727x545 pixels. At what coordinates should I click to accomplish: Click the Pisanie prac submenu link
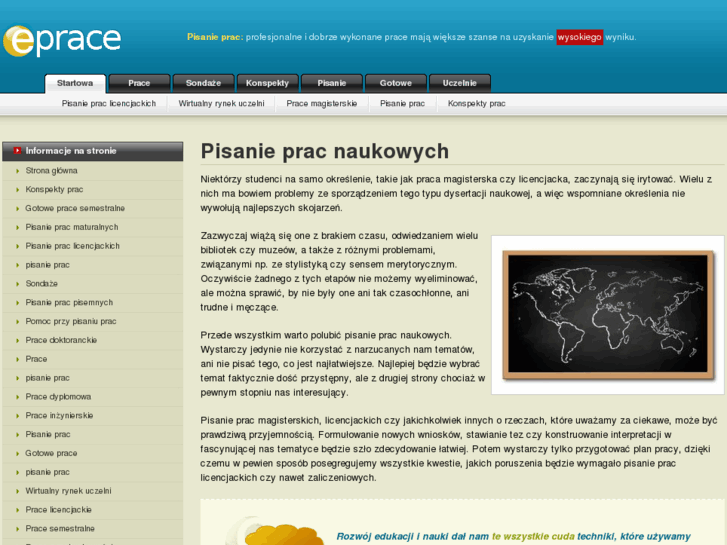click(402, 103)
